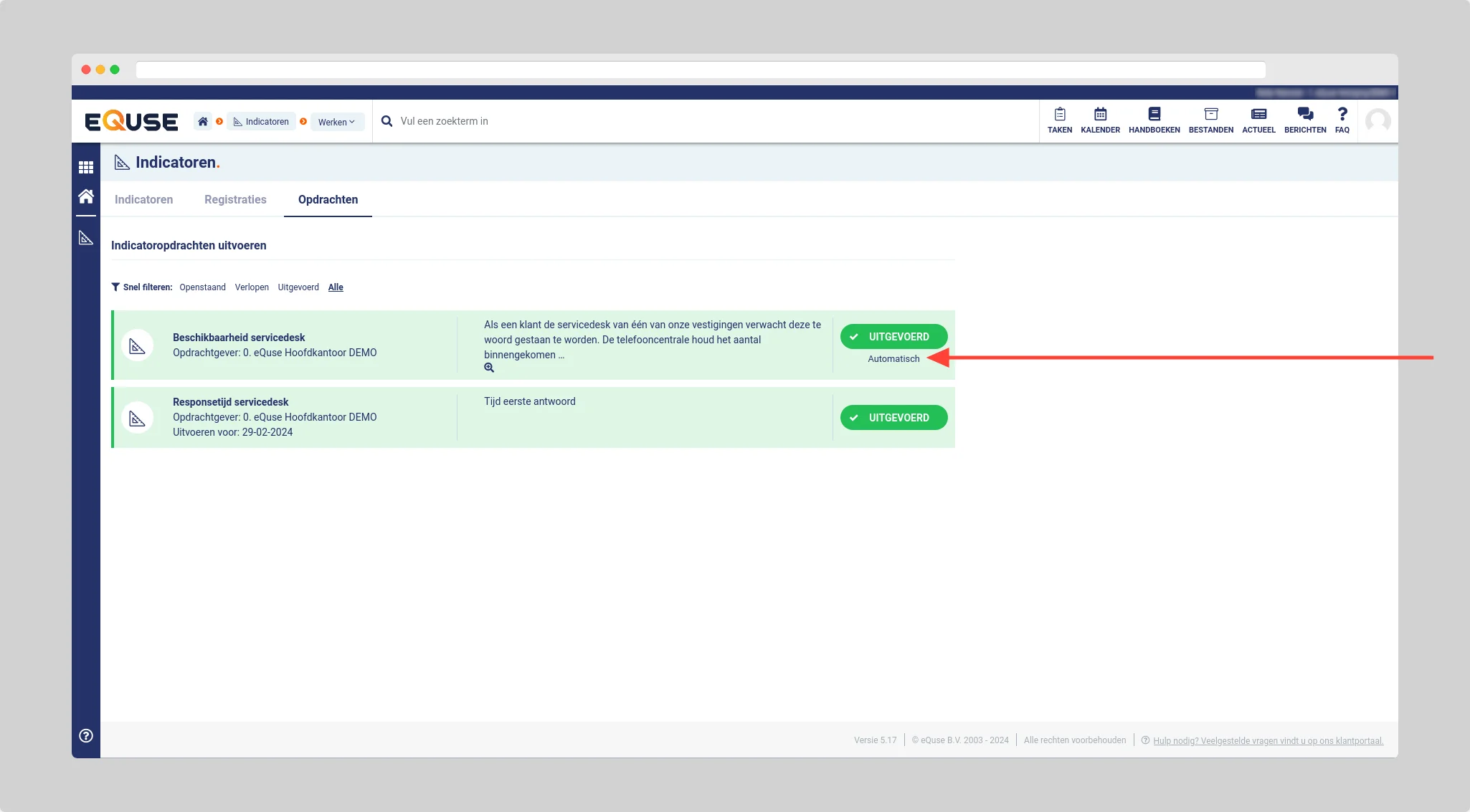Expand the Werken dropdown

tap(336, 122)
